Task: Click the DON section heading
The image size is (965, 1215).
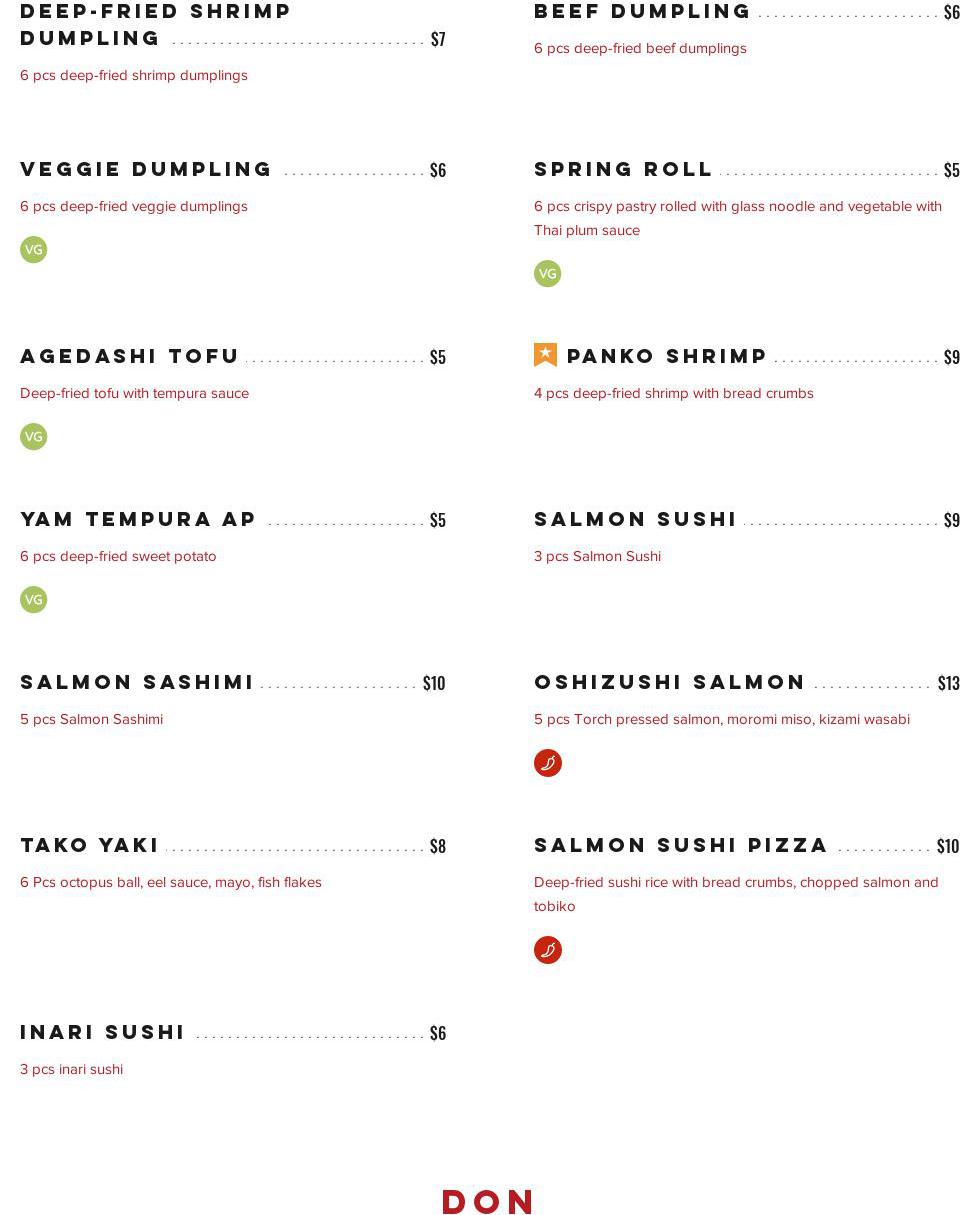Action: 488,1201
